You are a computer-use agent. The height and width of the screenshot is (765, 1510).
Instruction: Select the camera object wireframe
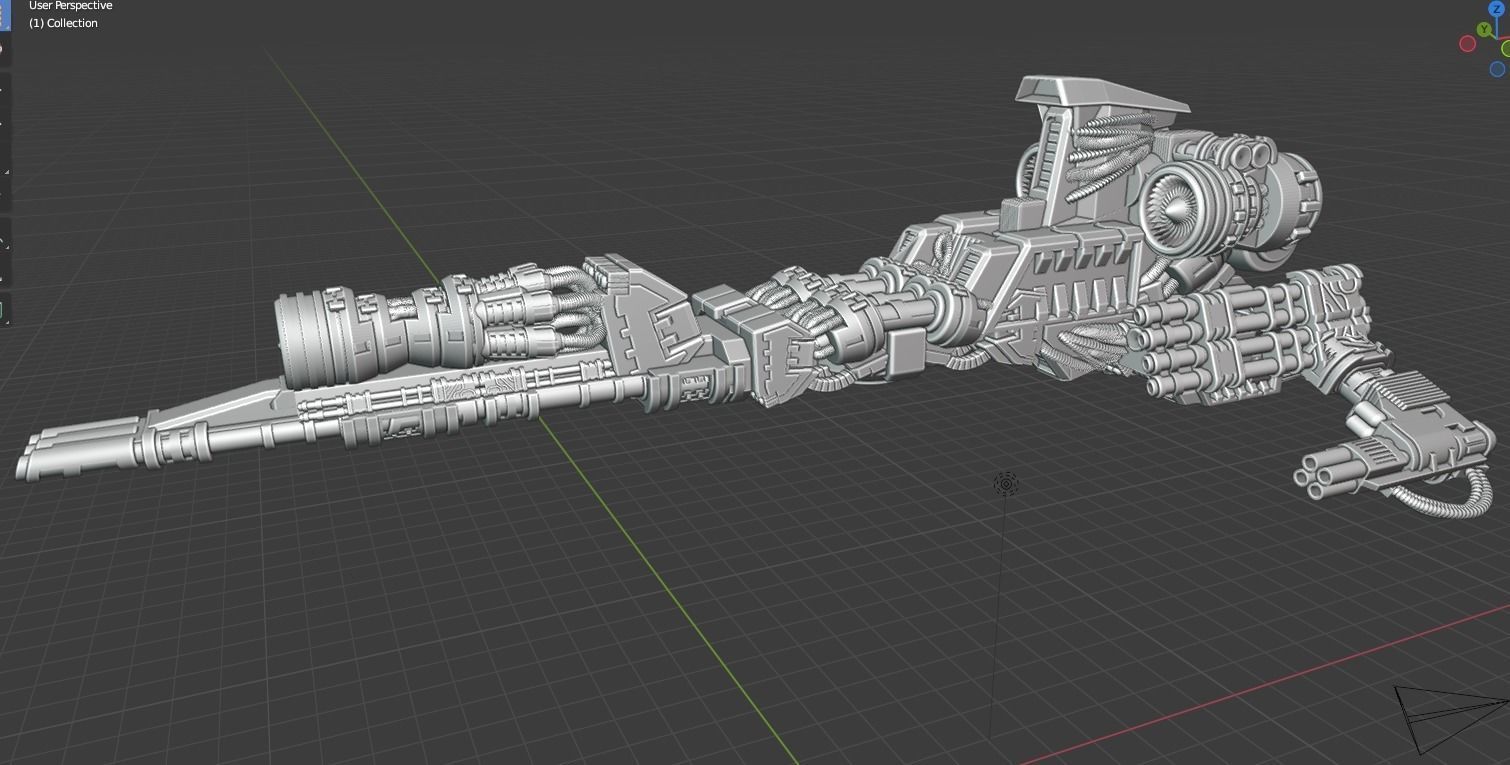click(x=1450, y=718)
